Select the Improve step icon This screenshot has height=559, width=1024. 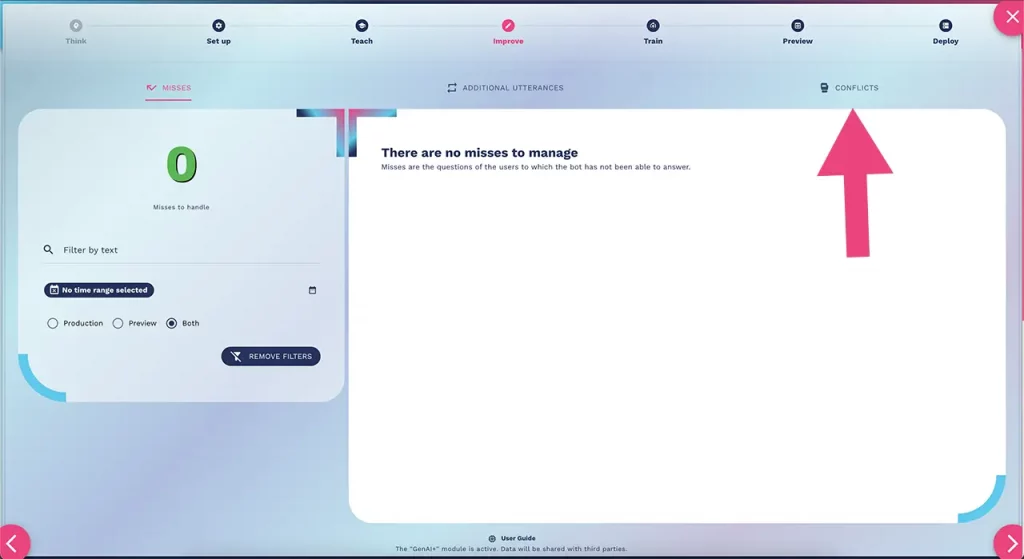coord(508,25)
